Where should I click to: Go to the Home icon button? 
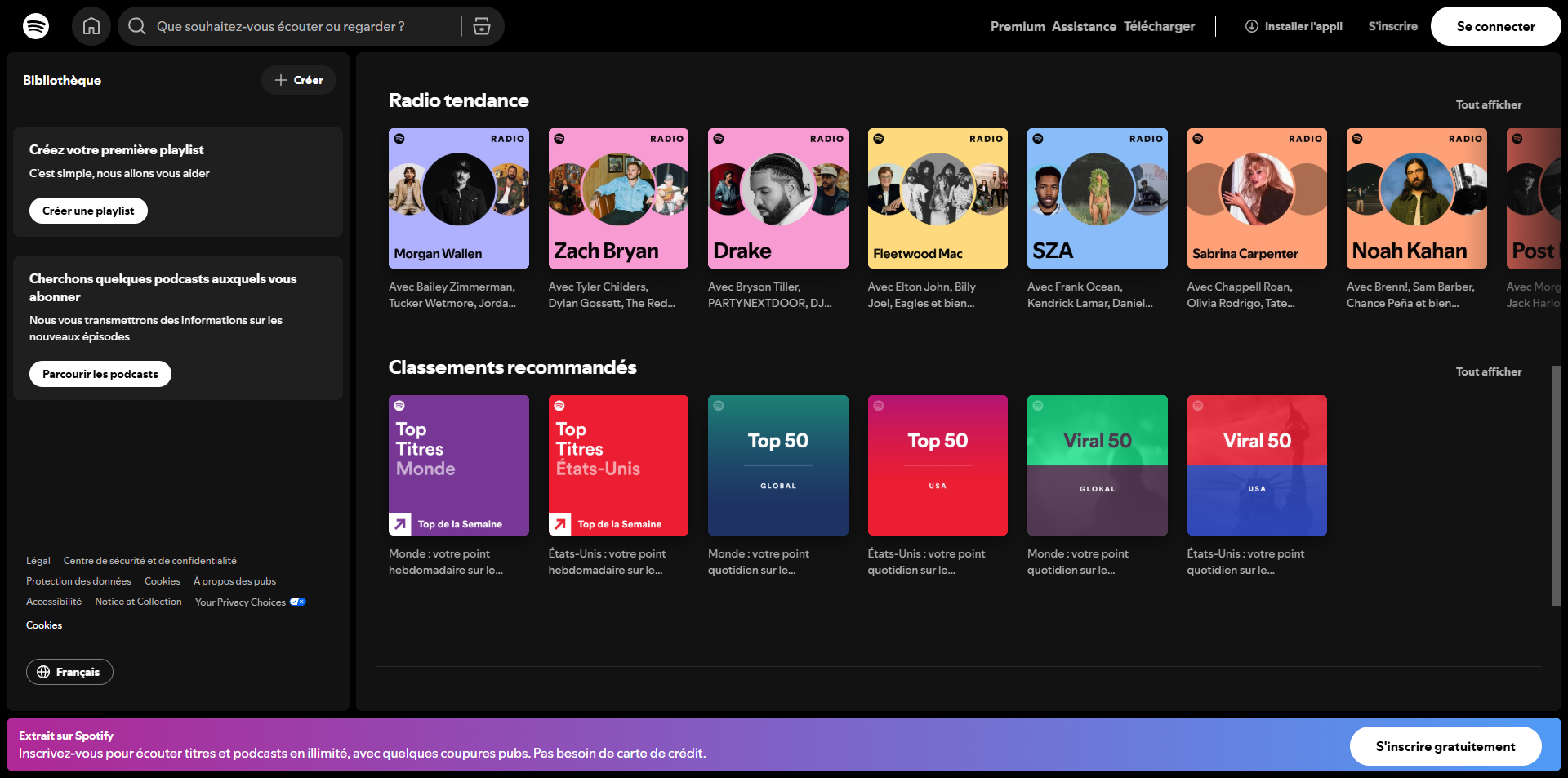[x=91, y=26]
